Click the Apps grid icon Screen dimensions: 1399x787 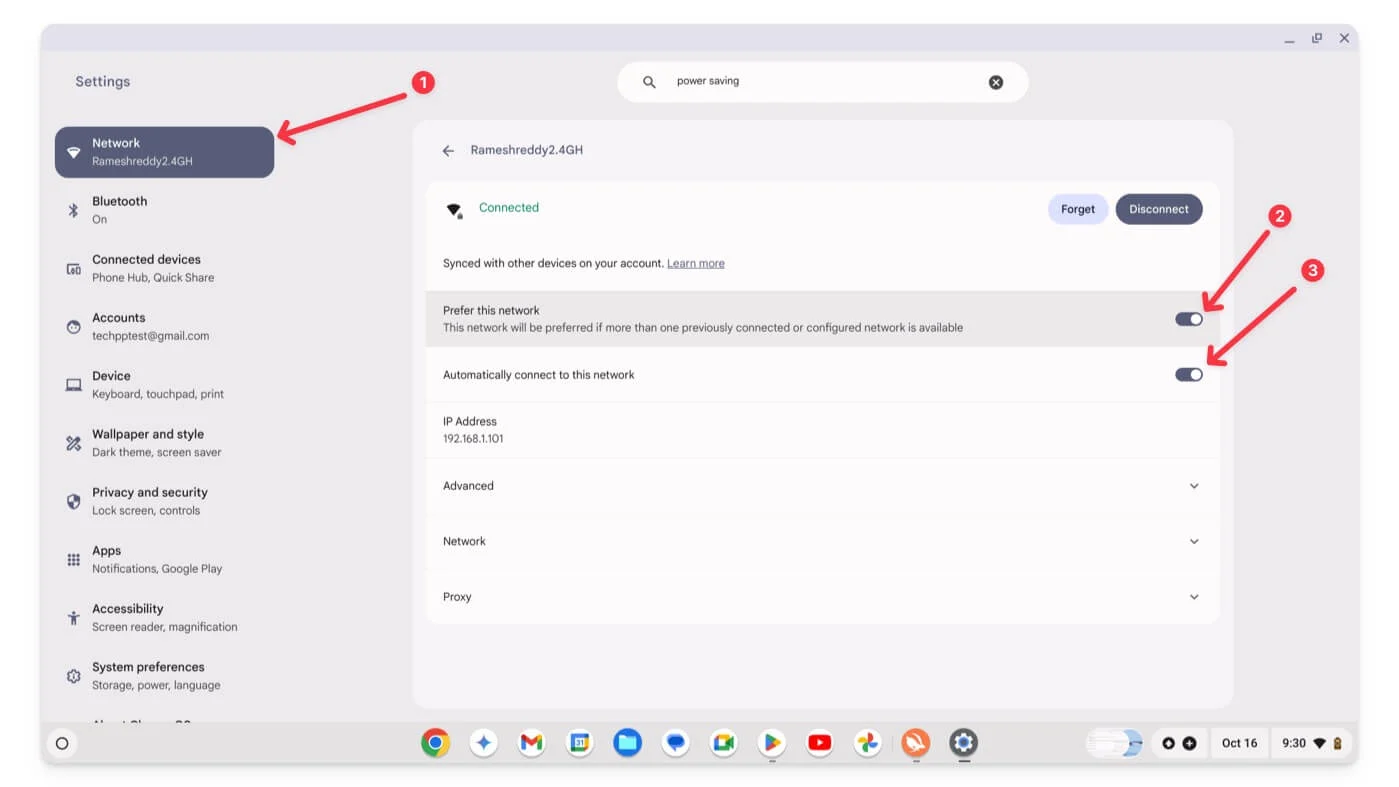click(x=73, y=560)
